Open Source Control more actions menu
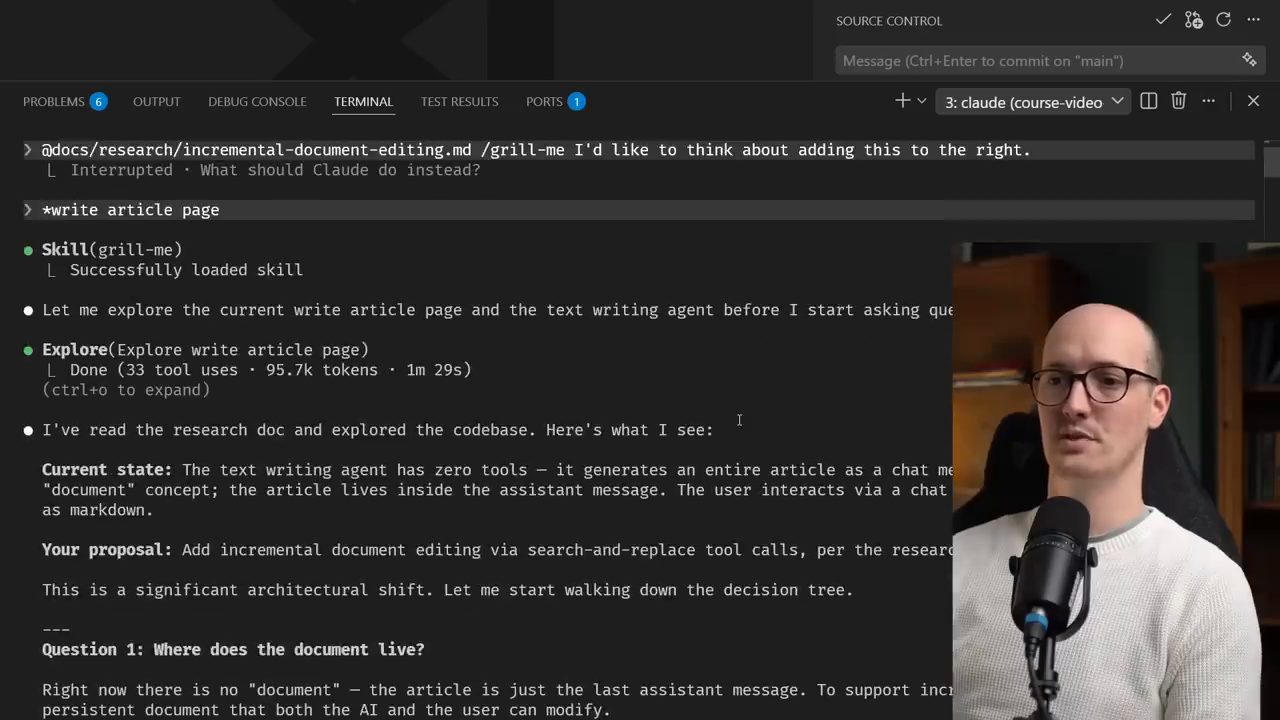 point(1253,20)
